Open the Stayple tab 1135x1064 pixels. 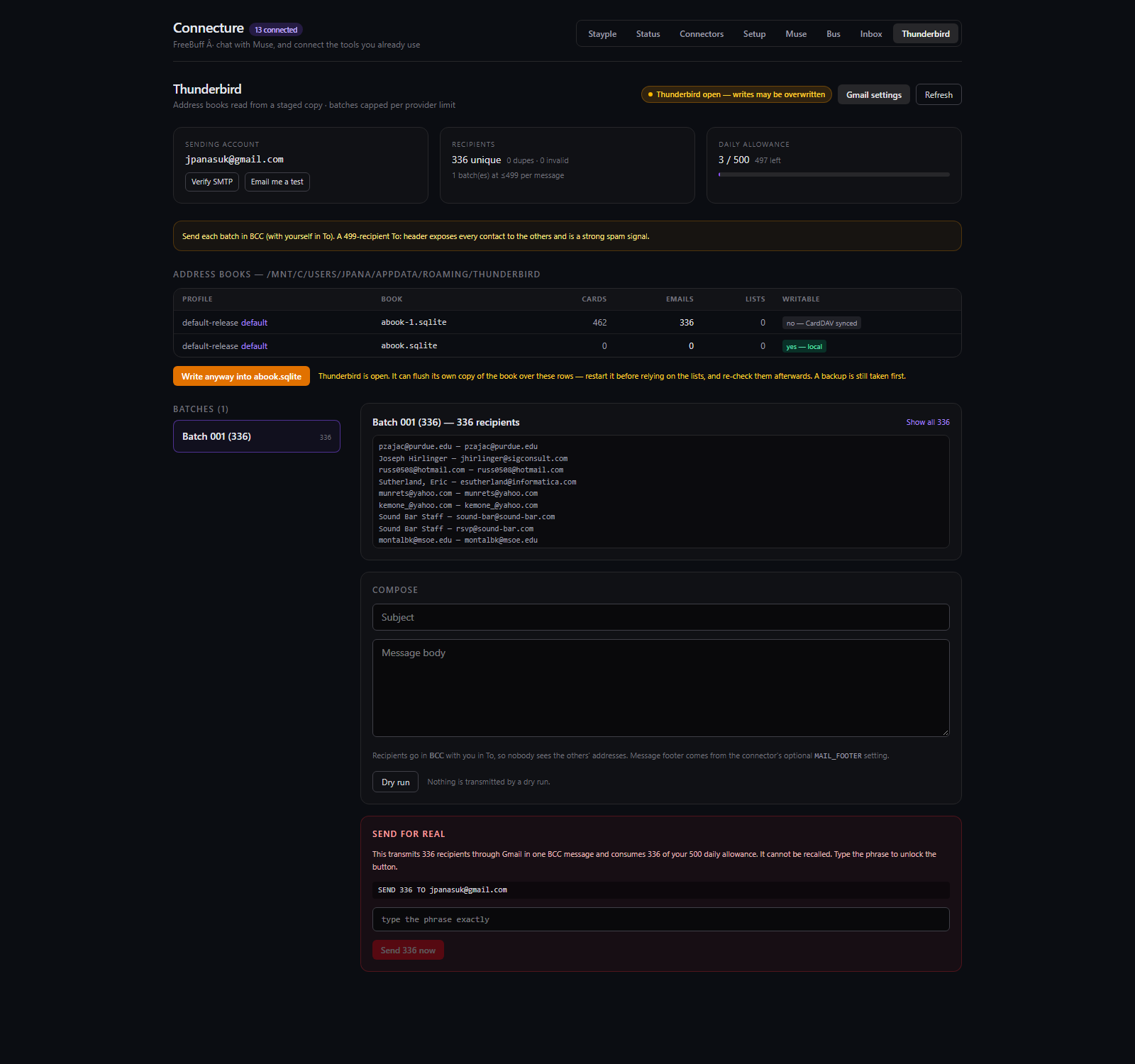click(602, 34)
